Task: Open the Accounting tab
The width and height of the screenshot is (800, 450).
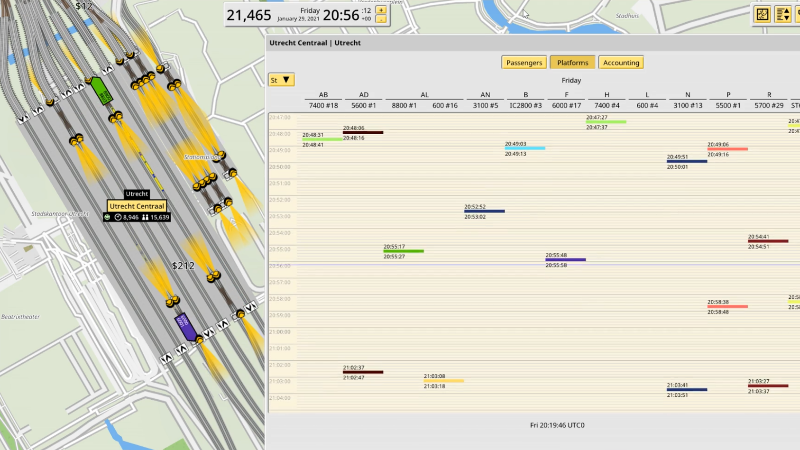Action: [621, 62]
